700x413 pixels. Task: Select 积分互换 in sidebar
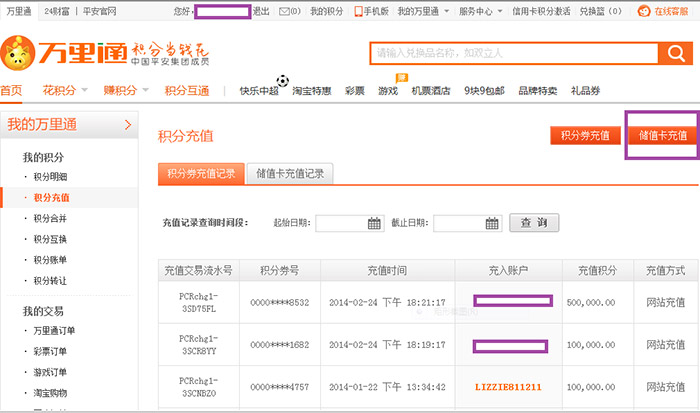[x=50, y=239]
